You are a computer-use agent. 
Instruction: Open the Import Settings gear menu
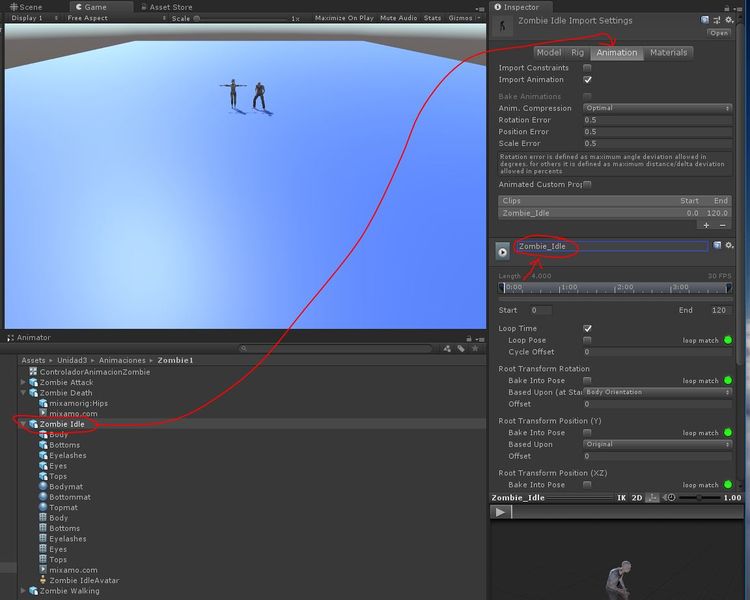click(x=728, y=20)
